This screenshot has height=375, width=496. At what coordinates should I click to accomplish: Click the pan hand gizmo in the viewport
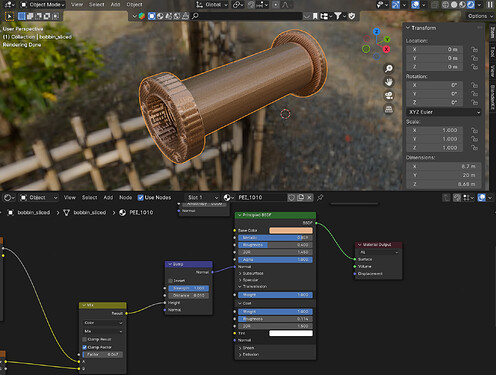click(389, 82)
